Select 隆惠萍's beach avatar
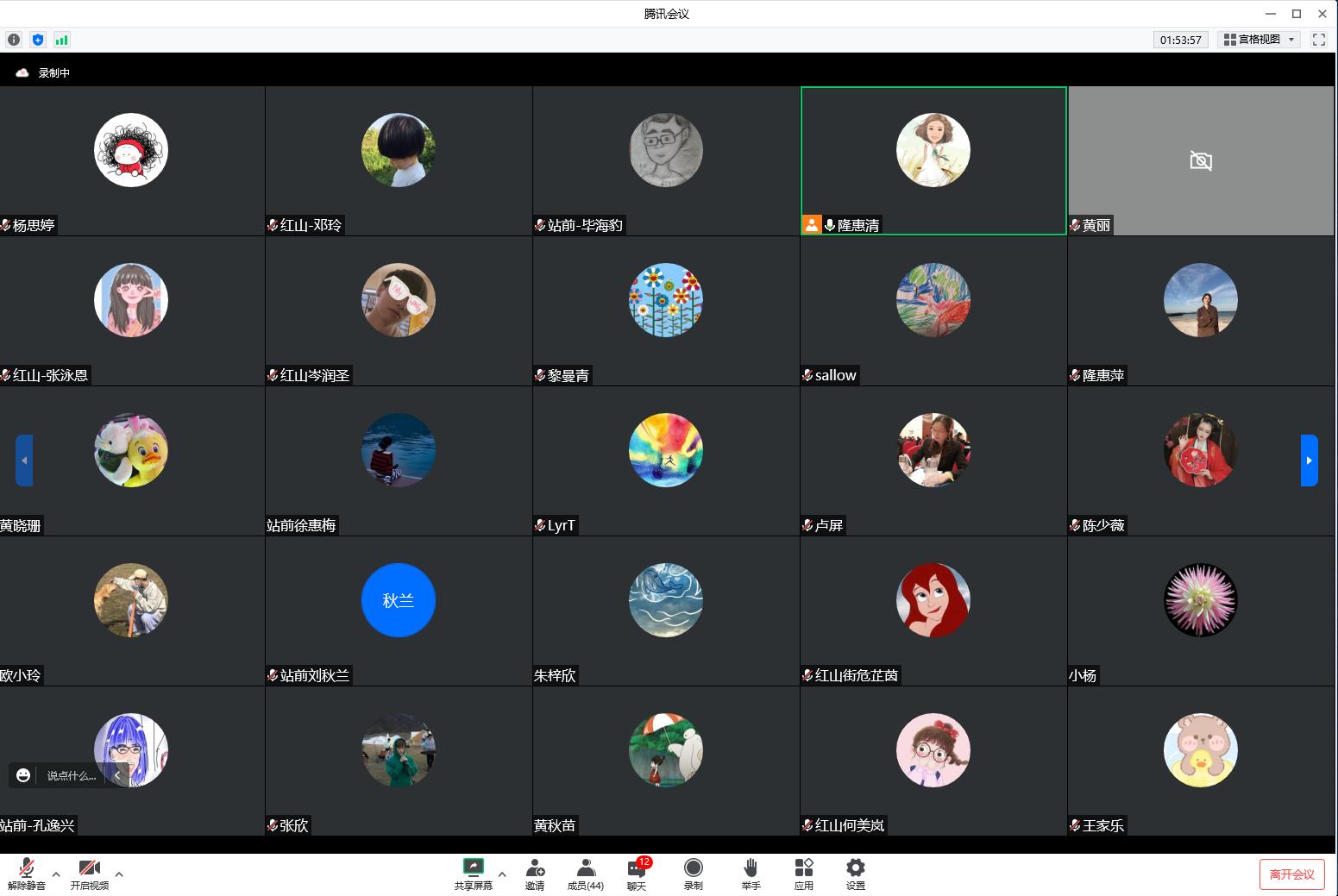Screen dimensions: 1338x896 point(1201,300)
